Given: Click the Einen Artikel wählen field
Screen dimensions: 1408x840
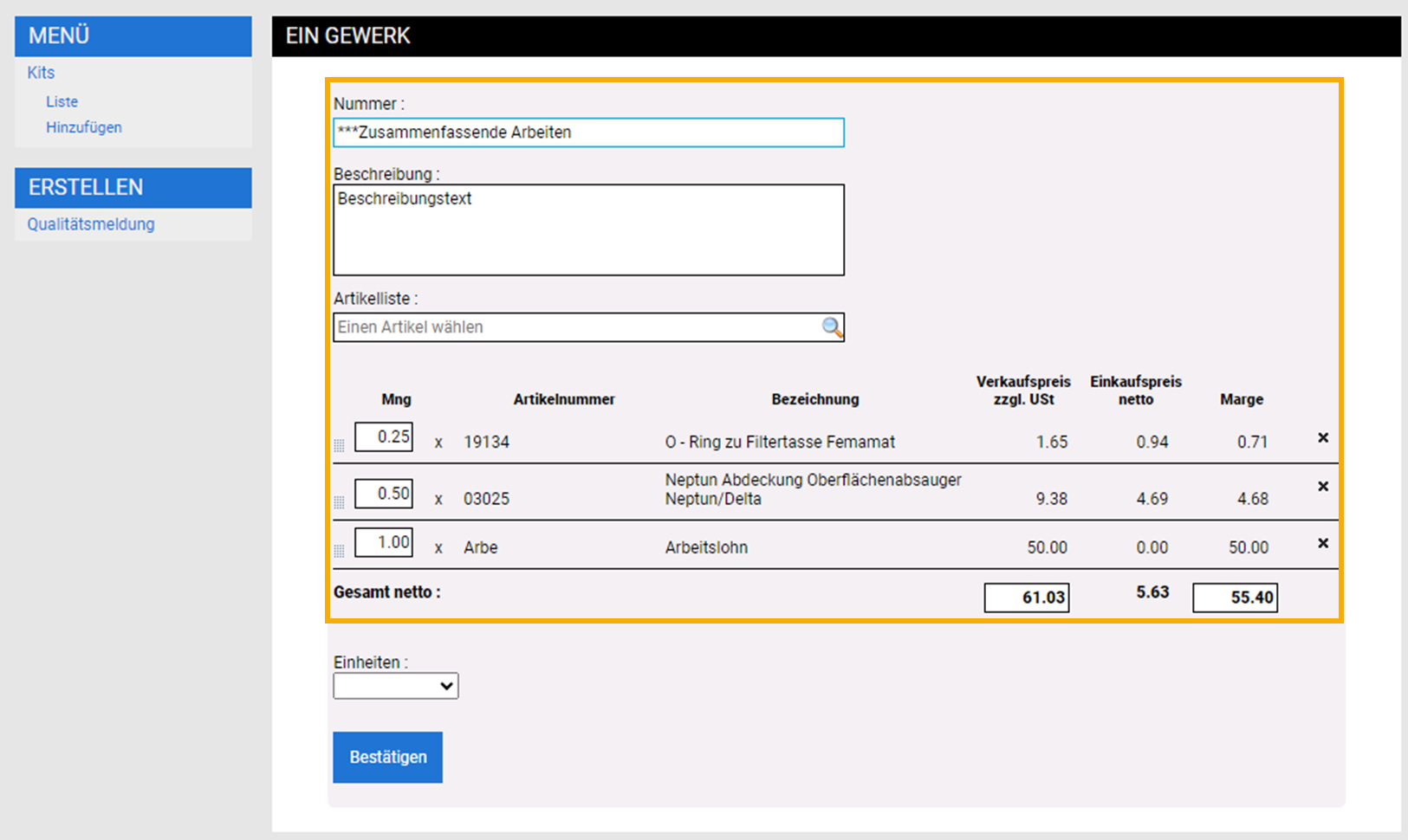Looking at the screenshot, I should click(x=576, y=327).
